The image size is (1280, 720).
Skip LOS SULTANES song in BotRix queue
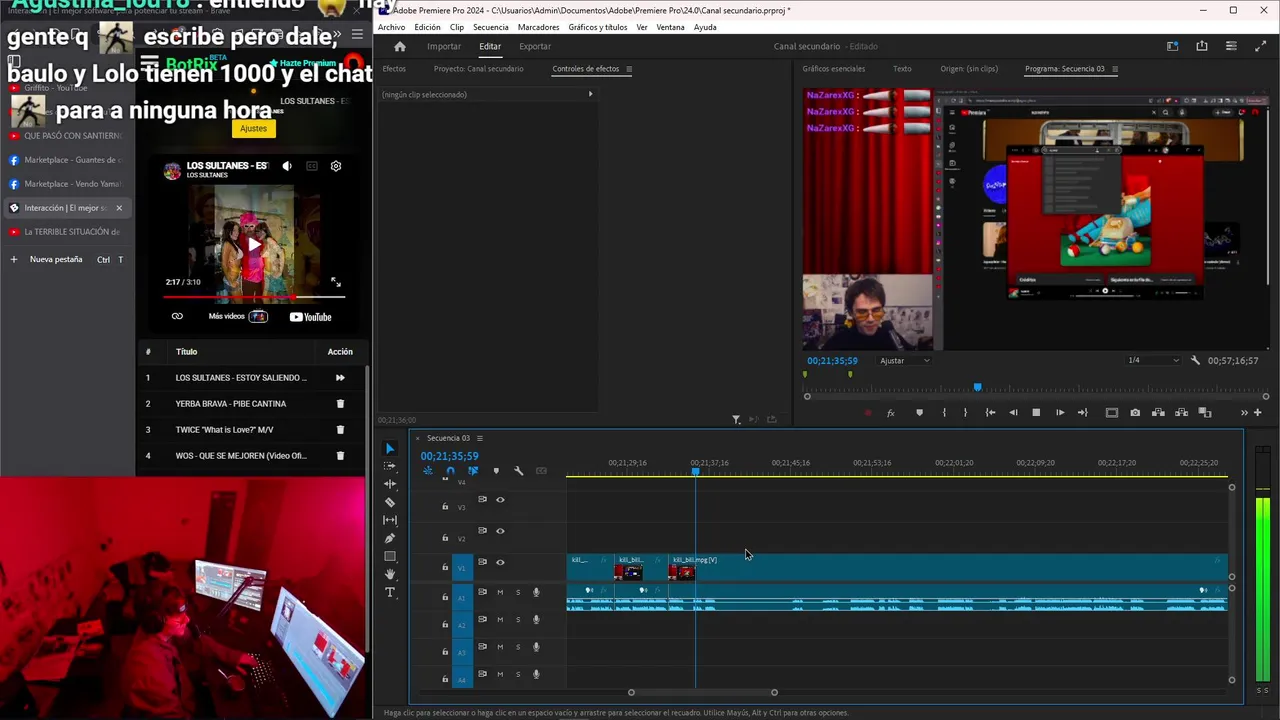coord(340,378)
